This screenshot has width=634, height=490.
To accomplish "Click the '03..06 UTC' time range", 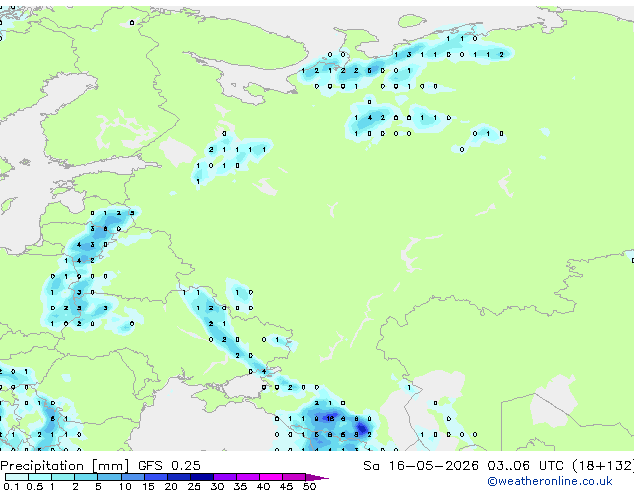I will coord(525,466).
